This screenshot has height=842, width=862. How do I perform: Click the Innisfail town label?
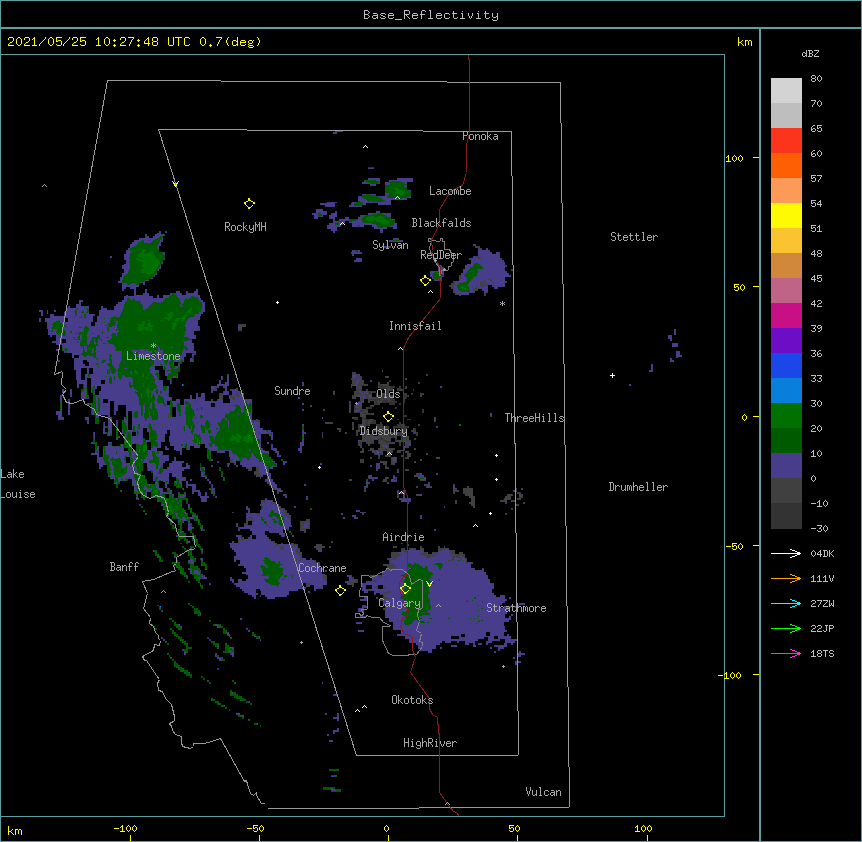click(416, 326)
